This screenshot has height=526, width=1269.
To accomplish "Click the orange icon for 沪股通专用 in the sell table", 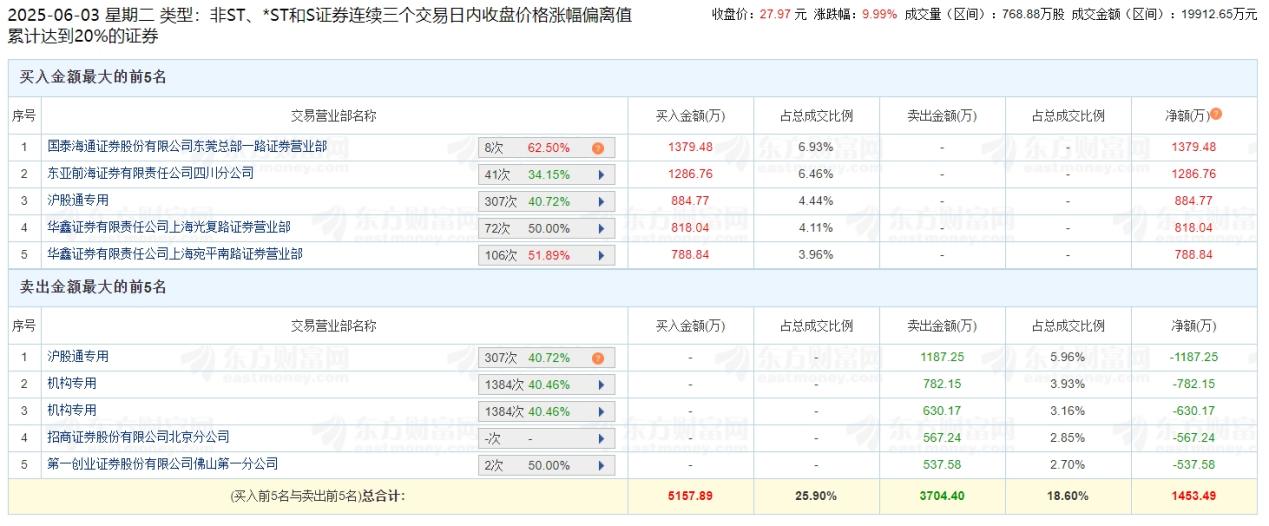I will pyautogui.click(x=598, y=357).
